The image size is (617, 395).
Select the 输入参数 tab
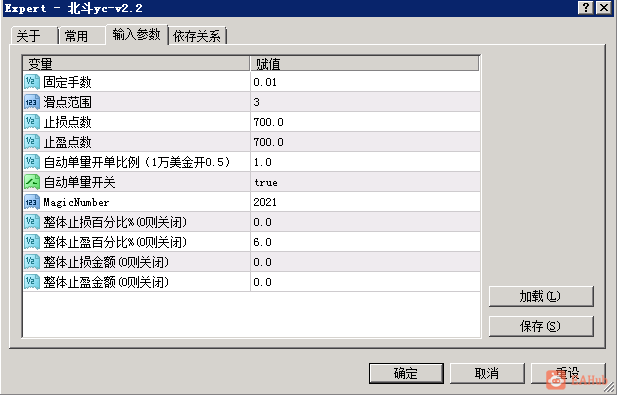click(x=137, y=35)
